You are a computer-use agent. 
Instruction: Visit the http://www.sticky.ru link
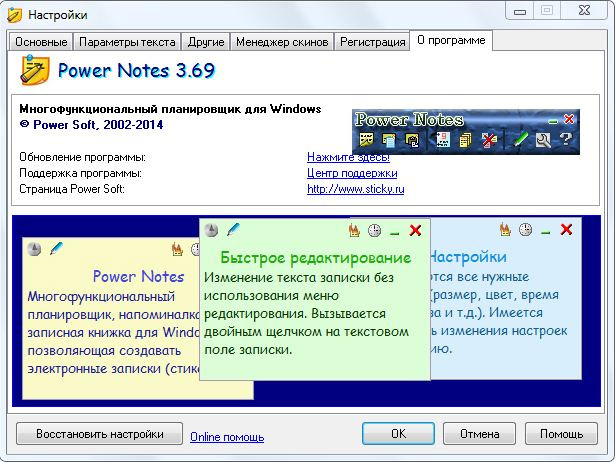[356, 189]
